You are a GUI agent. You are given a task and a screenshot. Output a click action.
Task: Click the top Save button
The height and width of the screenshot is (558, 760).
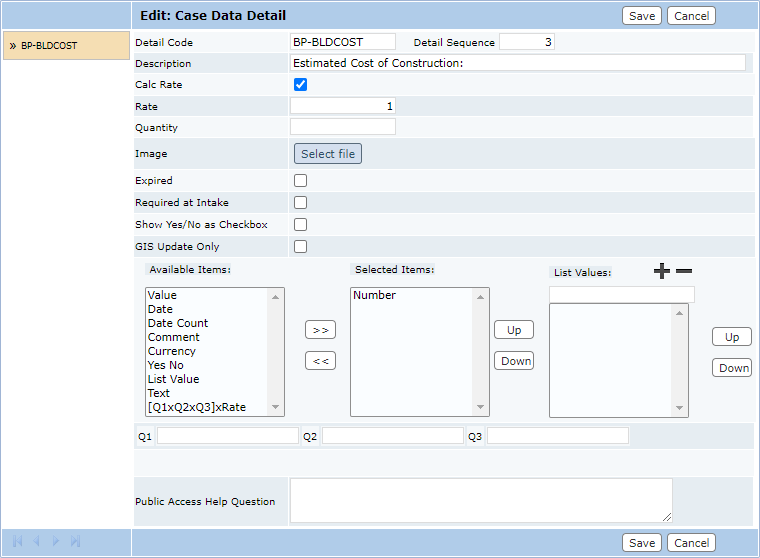642,16
